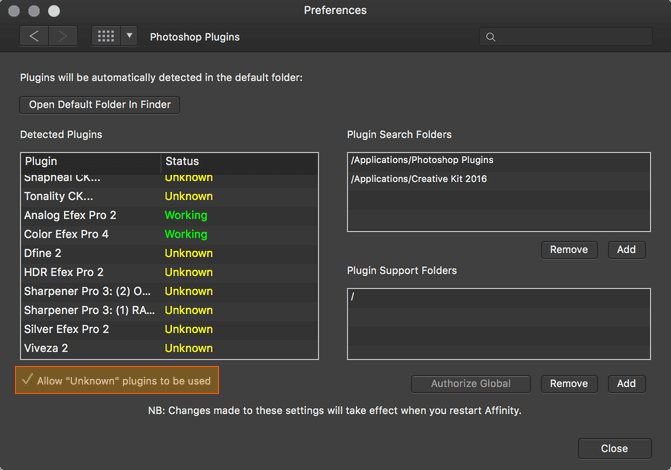Add a plugin search folder

(x=626, y=250)
